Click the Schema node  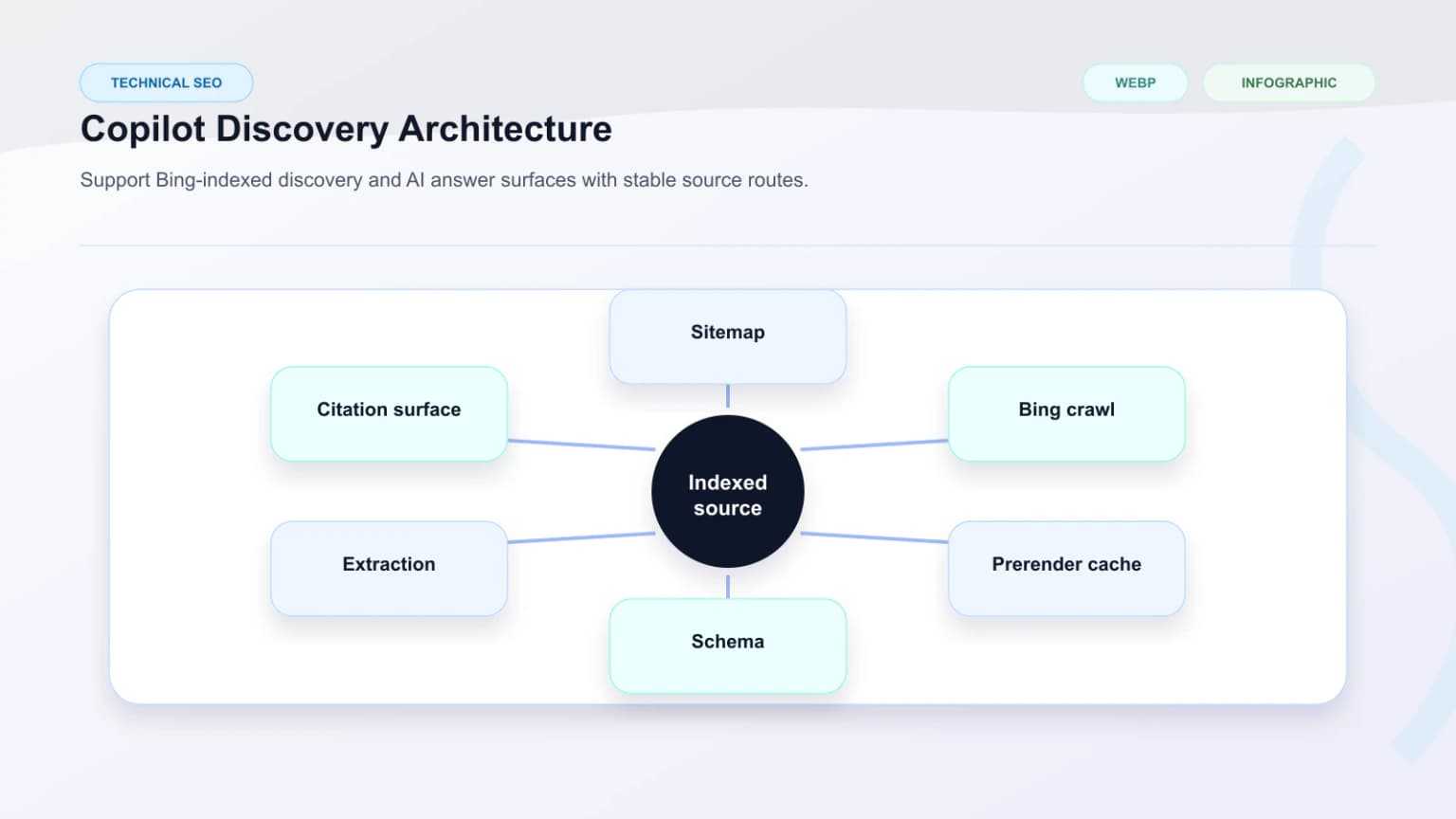(727, 646)
